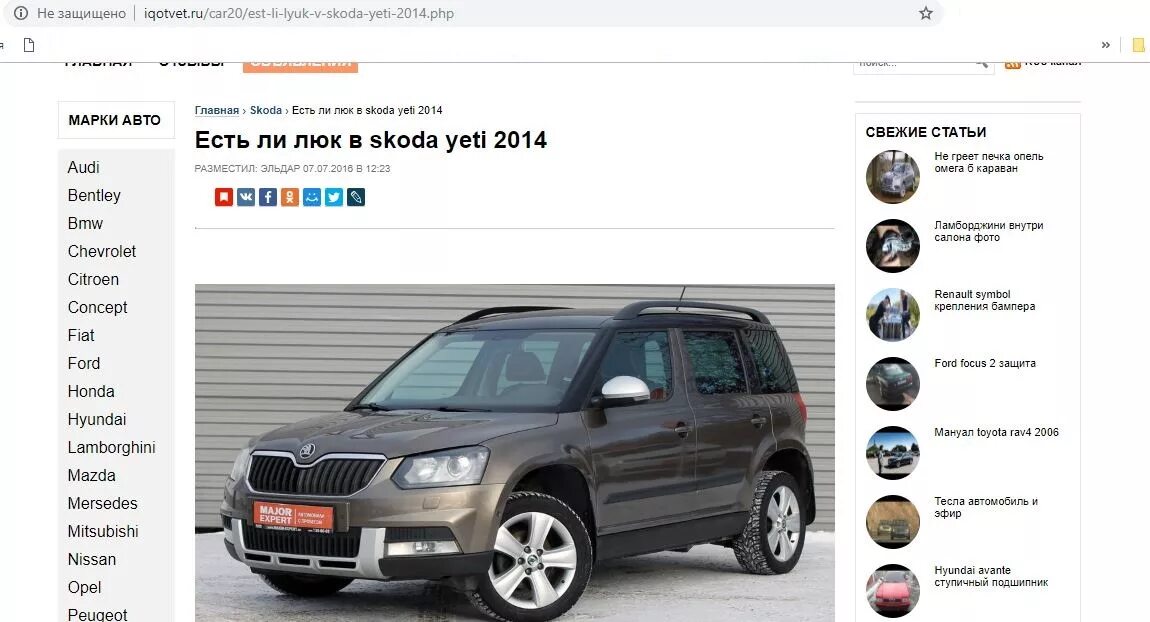Open the Ford focus 2 защита thumbnail
Image resolution: width=1150 pixels, height=622 pixels.
click(x=893, y=384)
